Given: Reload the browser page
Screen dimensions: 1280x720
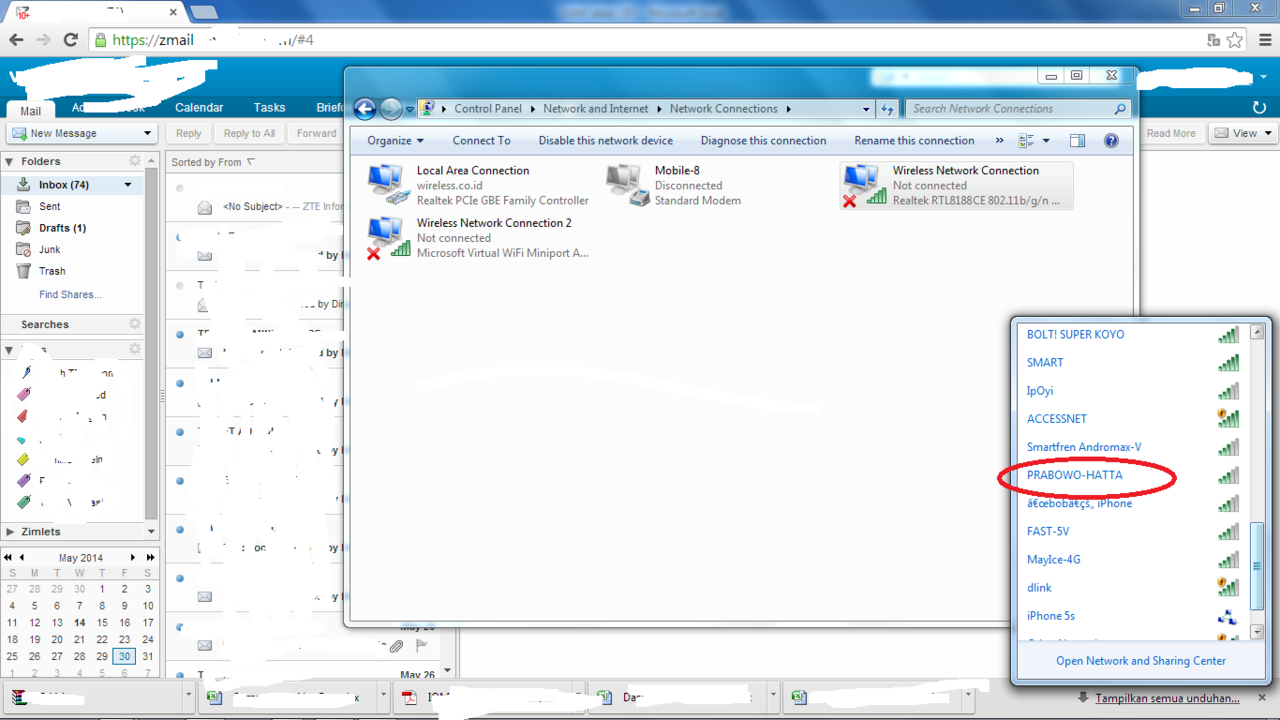Looking at the screenshot, I should [70, 40].
